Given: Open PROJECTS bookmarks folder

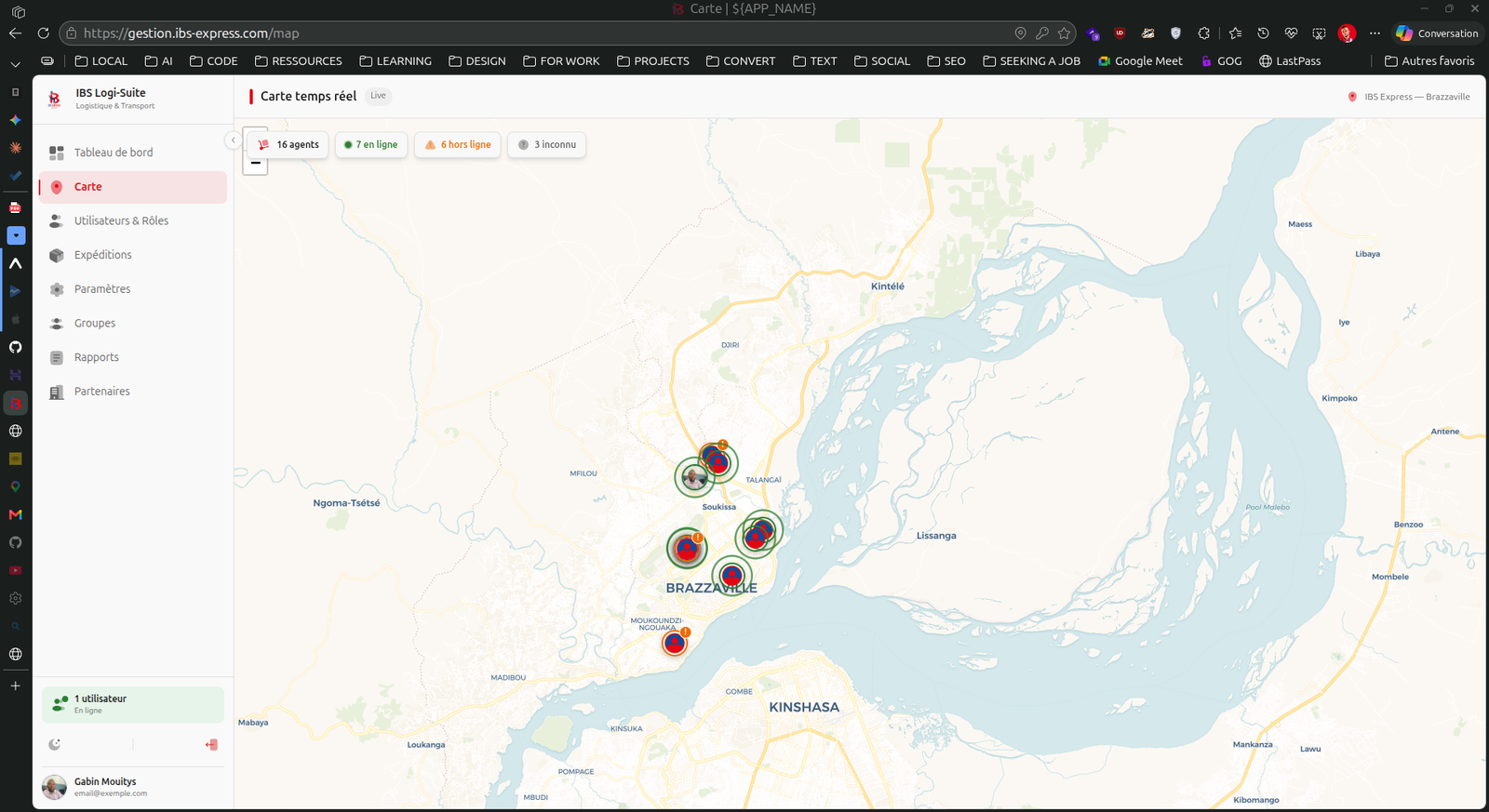Looking at the screenshot, I should pos(653,61).
